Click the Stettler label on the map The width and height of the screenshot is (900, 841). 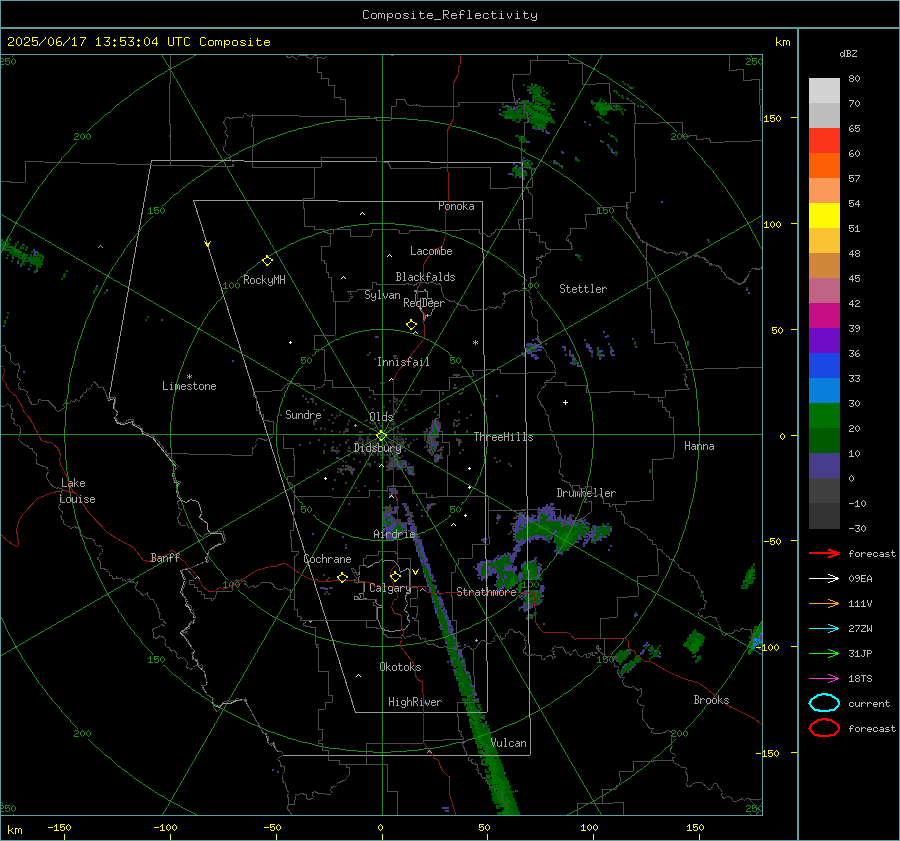pos(583,289)
